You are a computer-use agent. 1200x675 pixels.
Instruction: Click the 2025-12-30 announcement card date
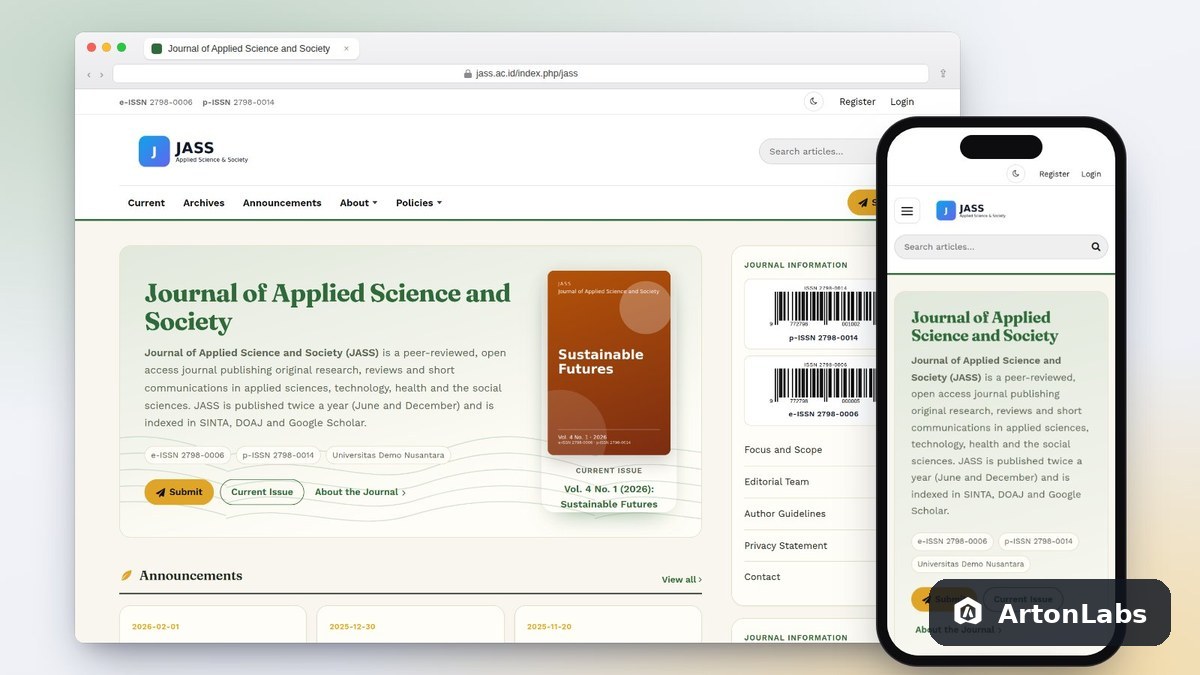(x=352, y=627)
